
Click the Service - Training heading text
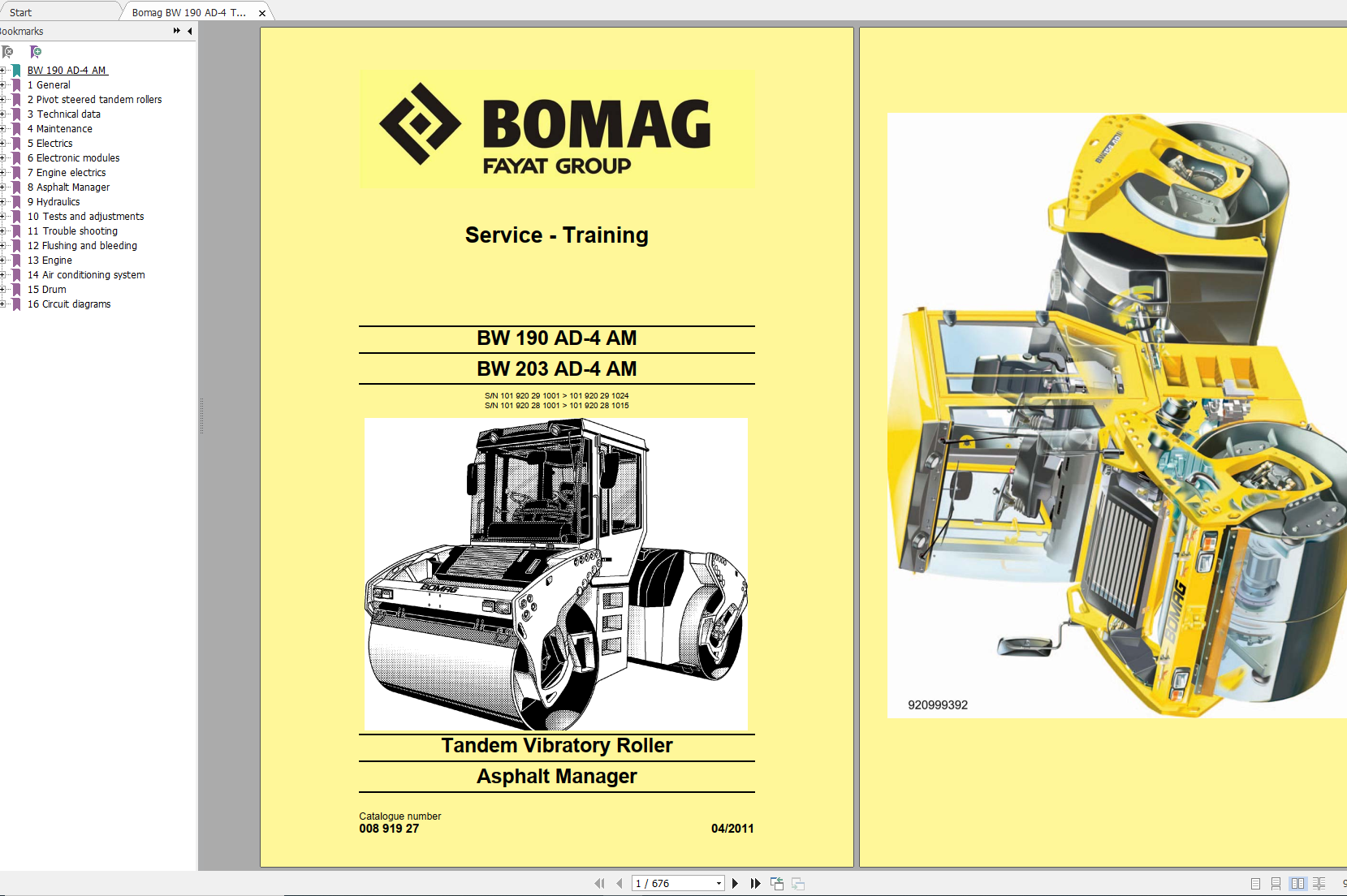tap(557, 235)
